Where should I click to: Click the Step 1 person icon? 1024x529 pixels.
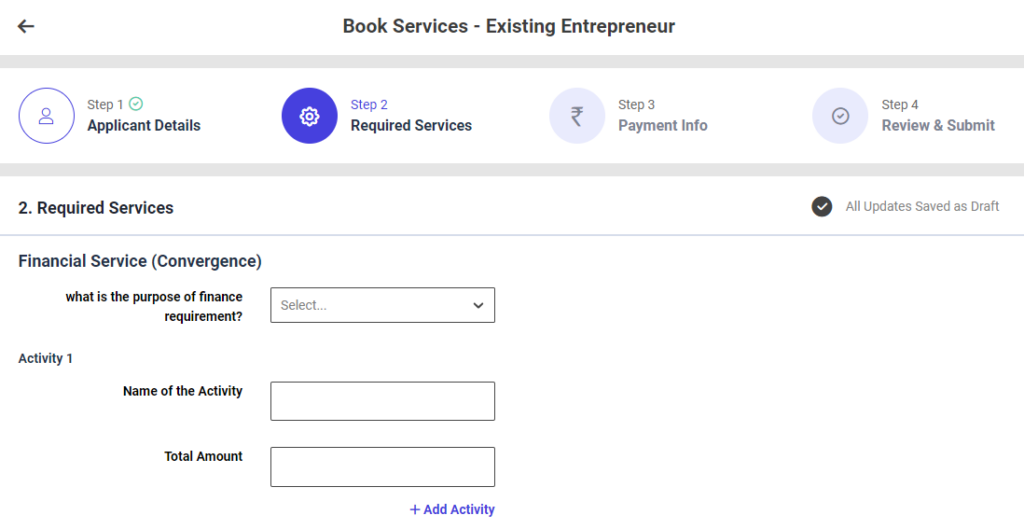pos(46,116)
